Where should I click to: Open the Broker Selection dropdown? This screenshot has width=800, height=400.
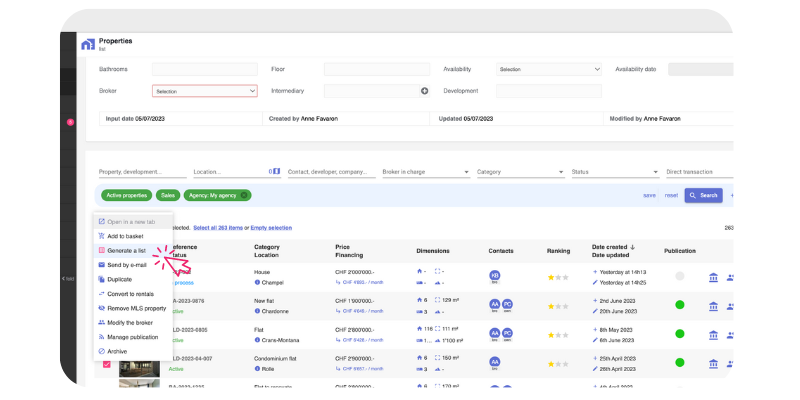(205, 91)
